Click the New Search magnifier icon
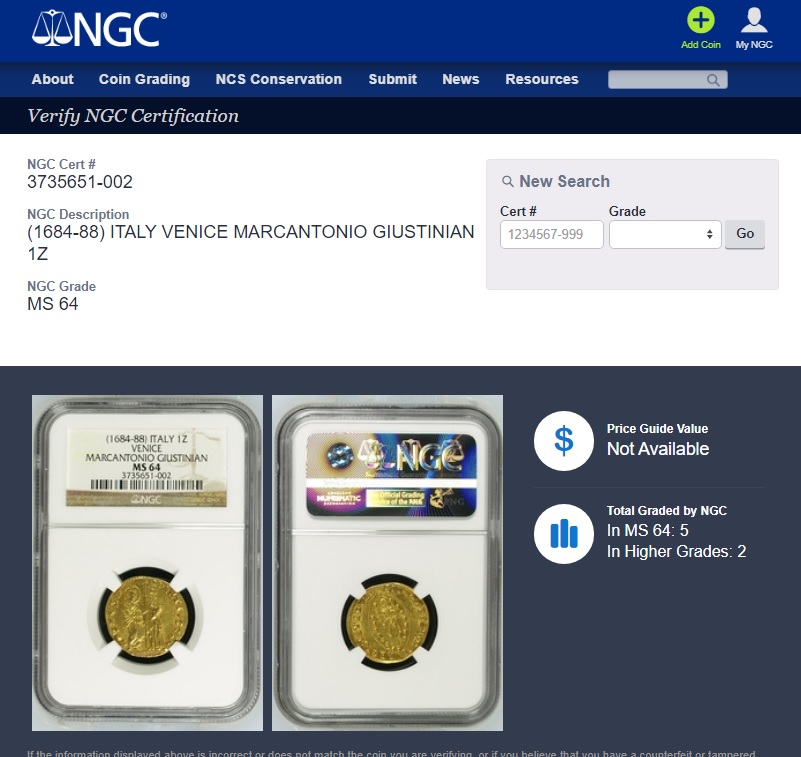This screenshot has height=757, width=801. pos(507,181)
